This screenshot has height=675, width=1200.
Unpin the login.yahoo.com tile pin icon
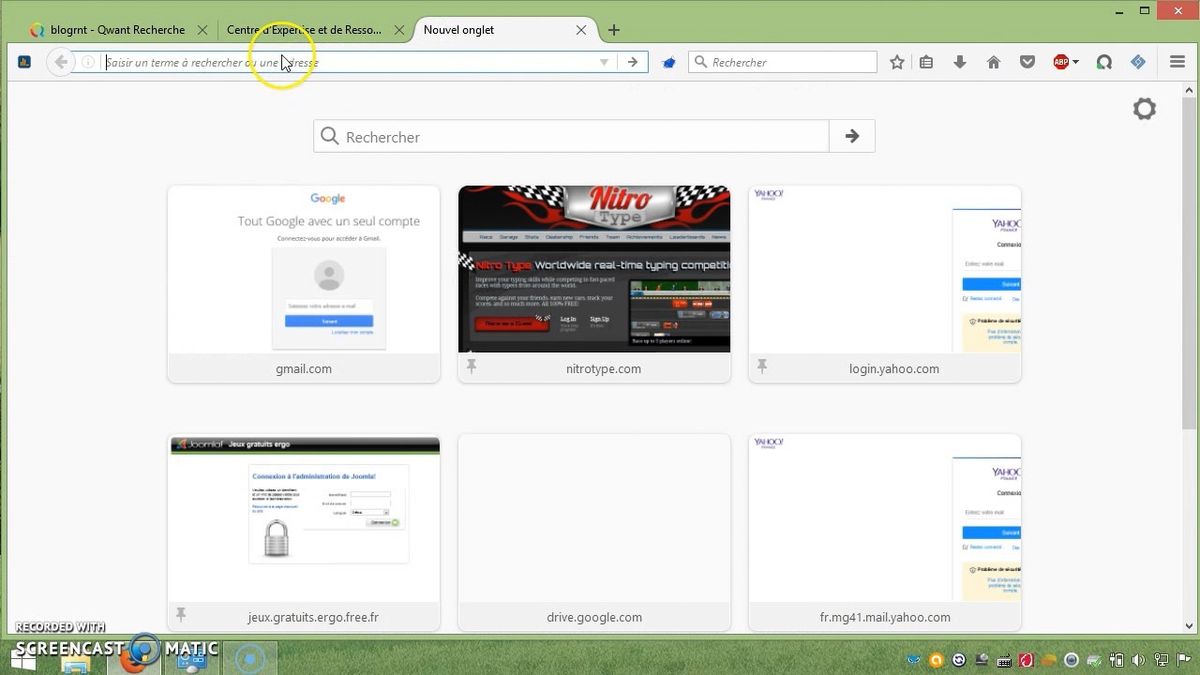pyautogui.click(x=762, y=367)
